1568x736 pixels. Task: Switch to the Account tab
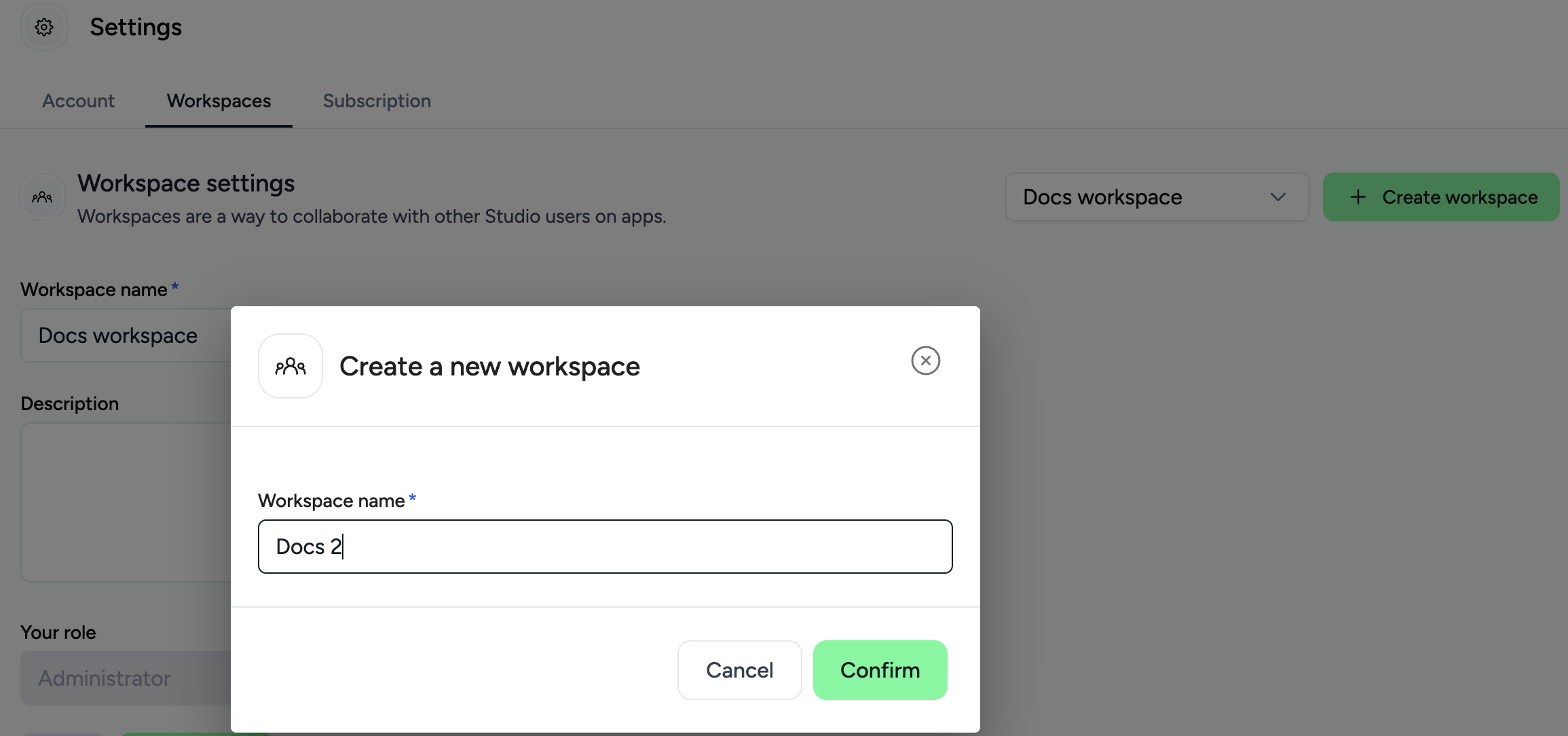point(78,101)
